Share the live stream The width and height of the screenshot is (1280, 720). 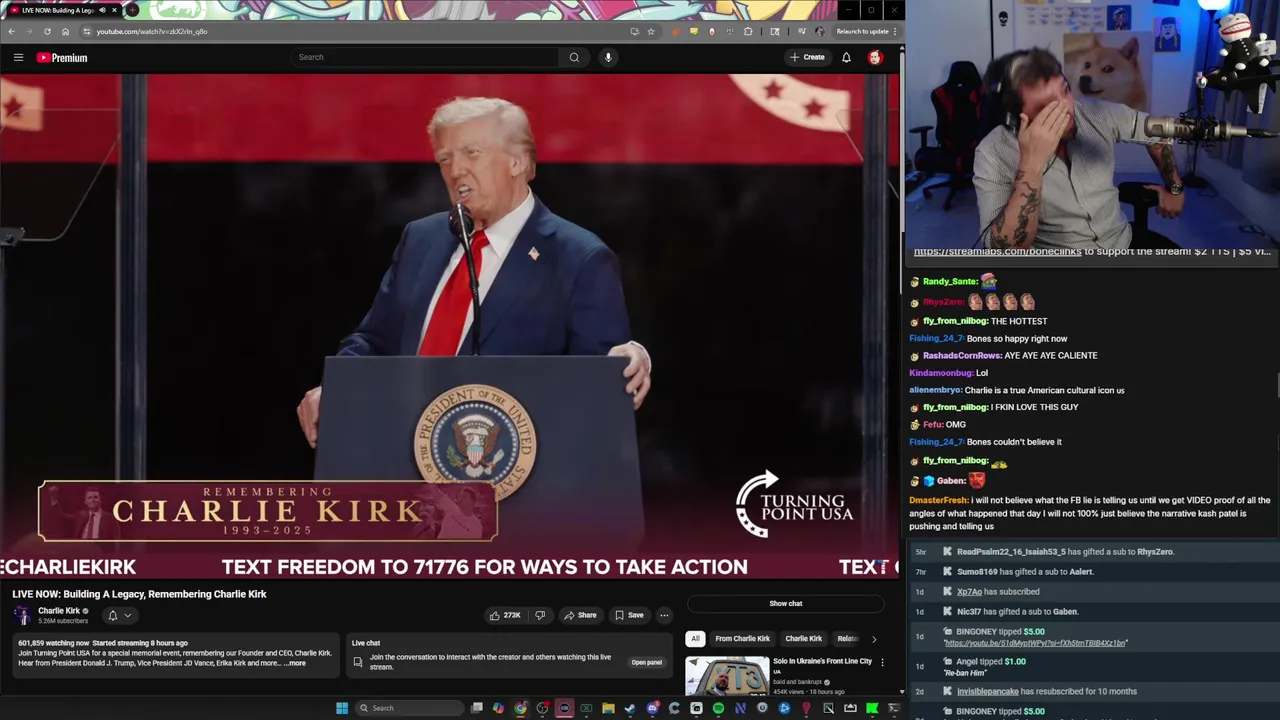tap(580, 615)
